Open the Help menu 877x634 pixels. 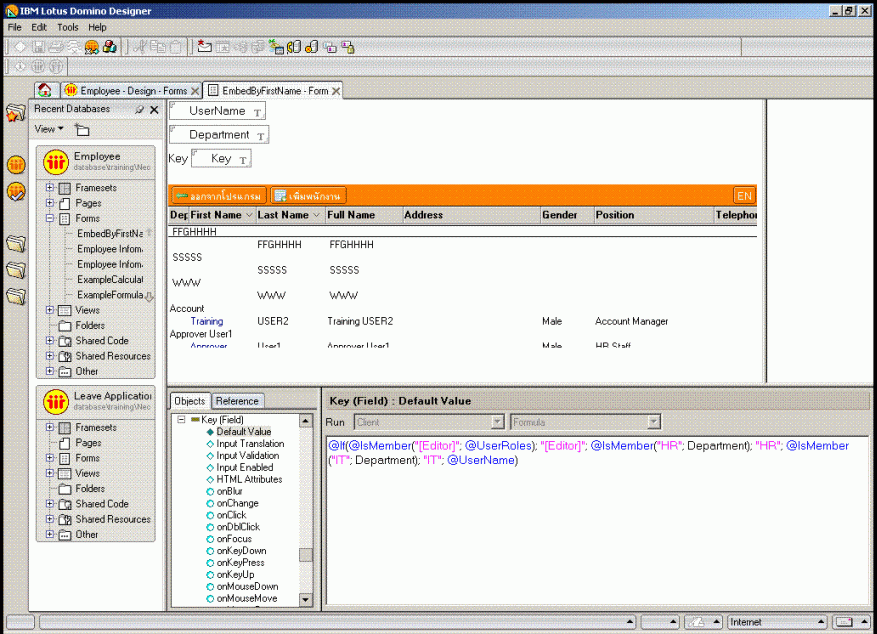pyautogui.click(x=97, y=27)
